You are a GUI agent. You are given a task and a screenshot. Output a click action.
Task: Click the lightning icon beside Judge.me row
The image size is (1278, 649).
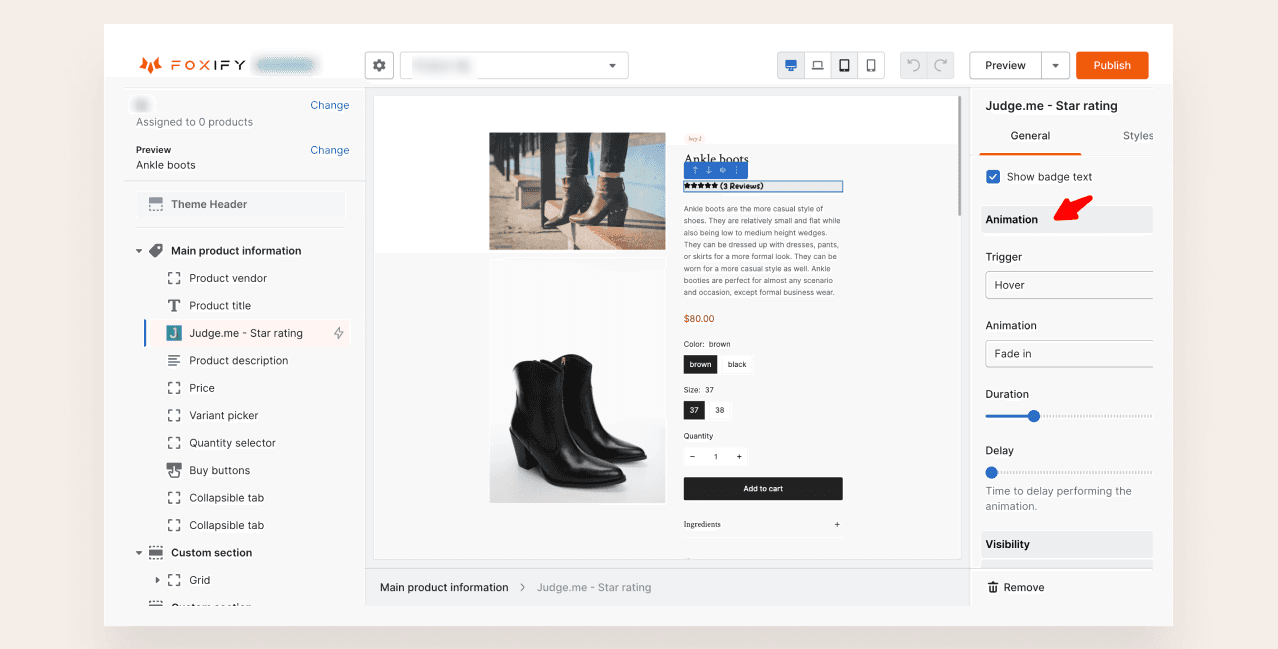[338, 333]
